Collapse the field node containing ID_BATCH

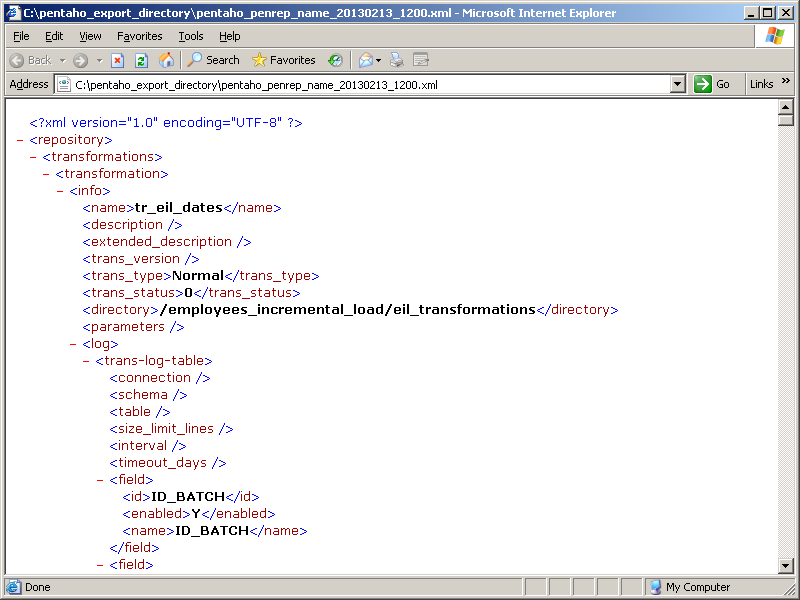click(x=100, y=480)
